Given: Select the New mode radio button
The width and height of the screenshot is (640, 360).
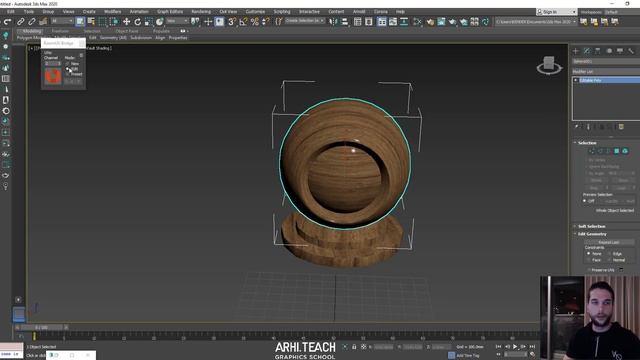Looking at the screenshot, I should tap(68, 64).
